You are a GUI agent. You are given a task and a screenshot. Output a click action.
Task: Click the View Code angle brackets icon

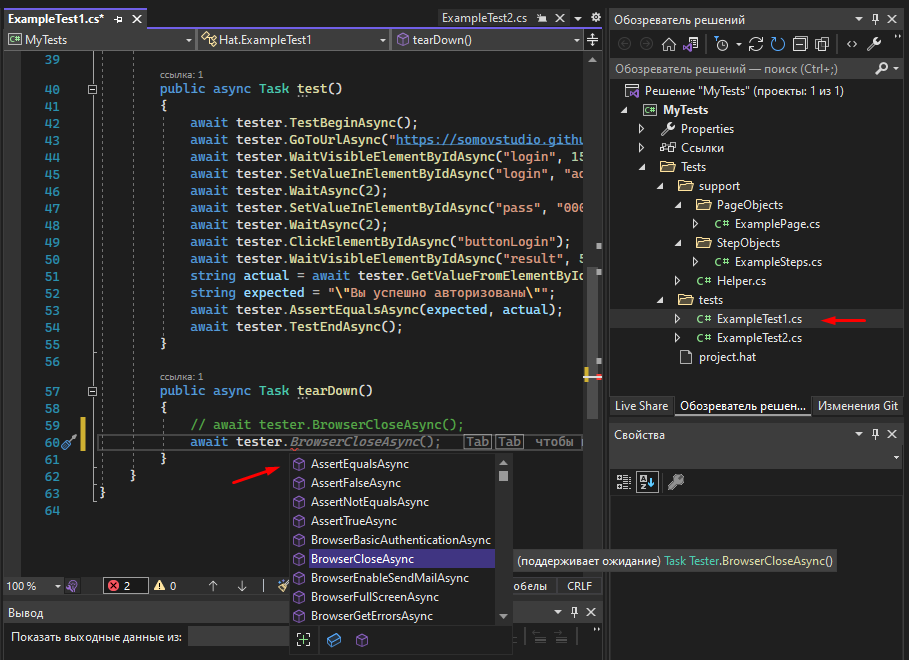coord(851,44)
